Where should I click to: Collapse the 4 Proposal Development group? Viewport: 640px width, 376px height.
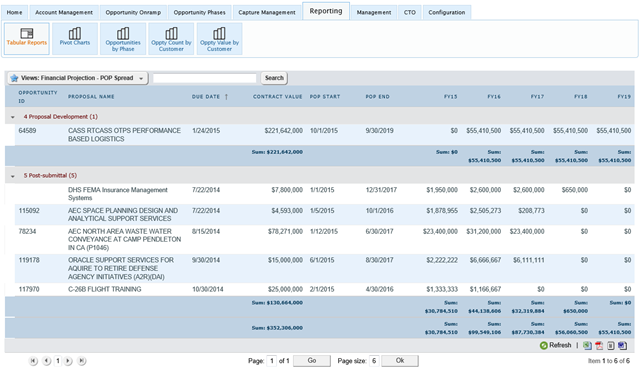click(x=13, y=117)
